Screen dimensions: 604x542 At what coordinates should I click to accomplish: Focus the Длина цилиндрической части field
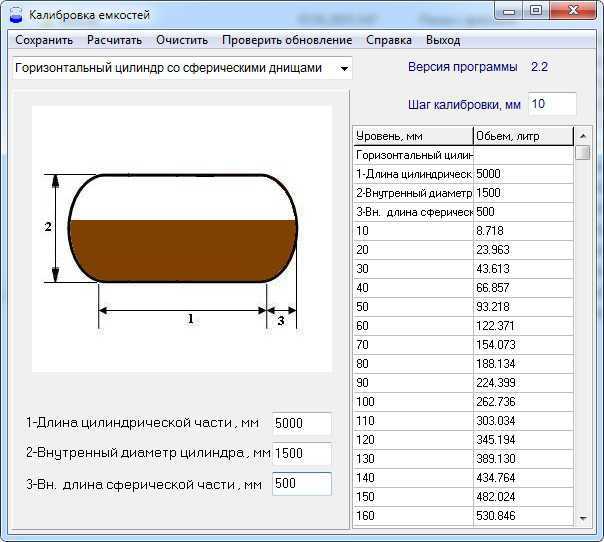pos(302,423)
